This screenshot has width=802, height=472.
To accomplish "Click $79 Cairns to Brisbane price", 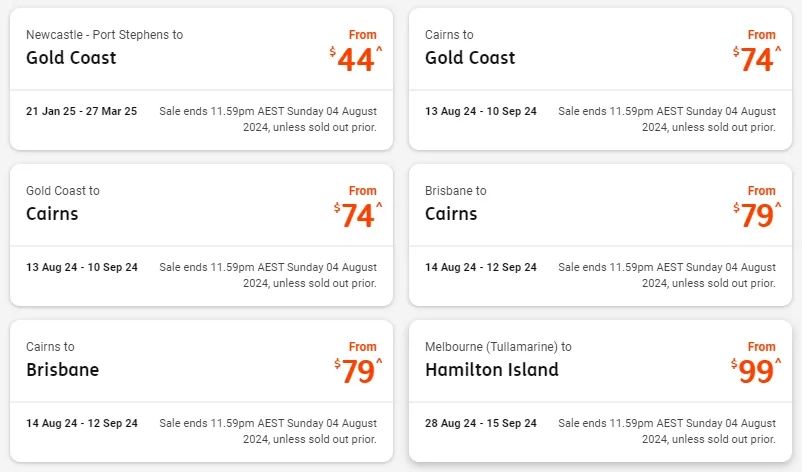I will 358,371.
